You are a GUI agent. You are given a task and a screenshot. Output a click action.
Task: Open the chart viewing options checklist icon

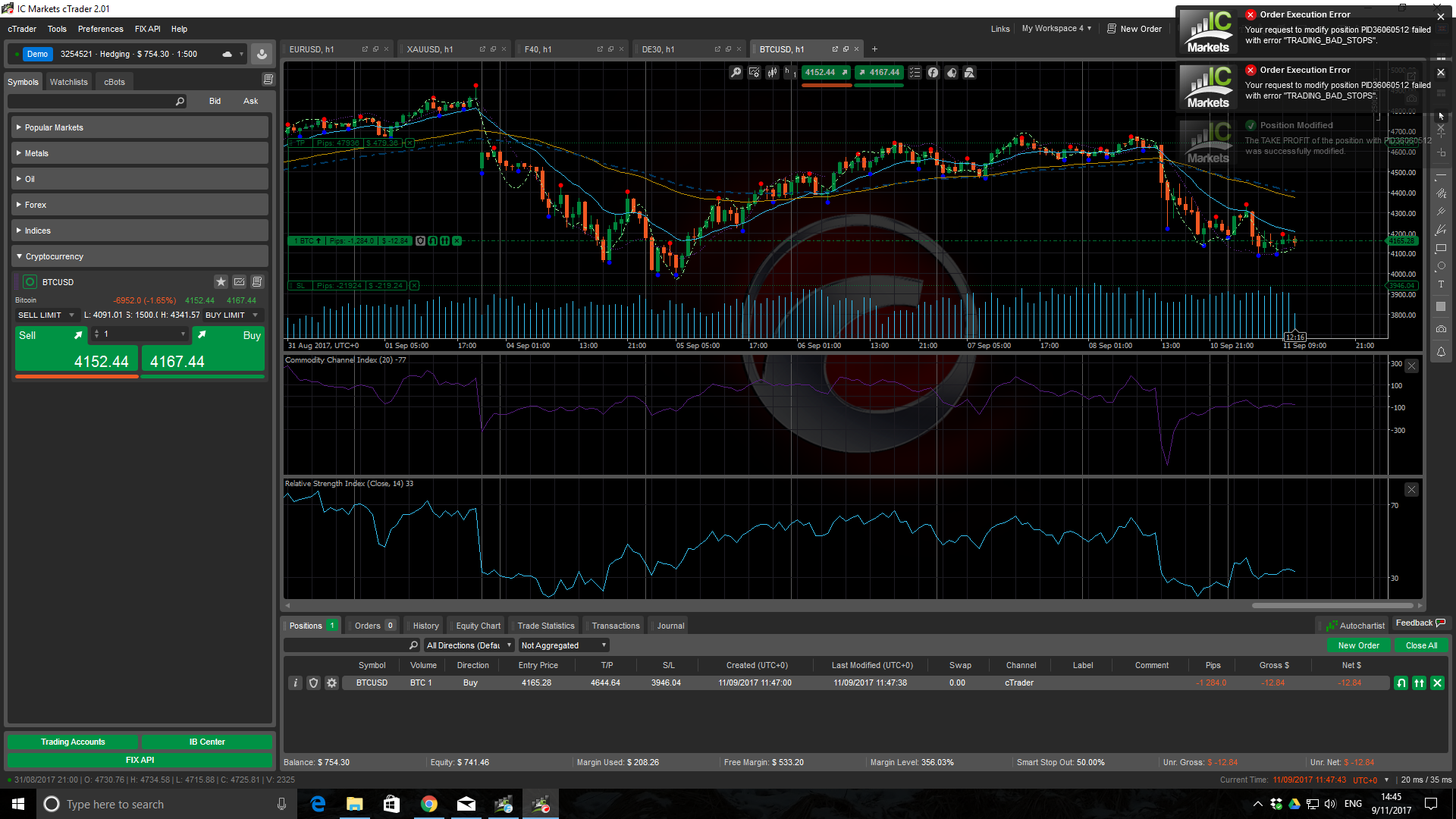pyautogui.click(x=915, y=73)
